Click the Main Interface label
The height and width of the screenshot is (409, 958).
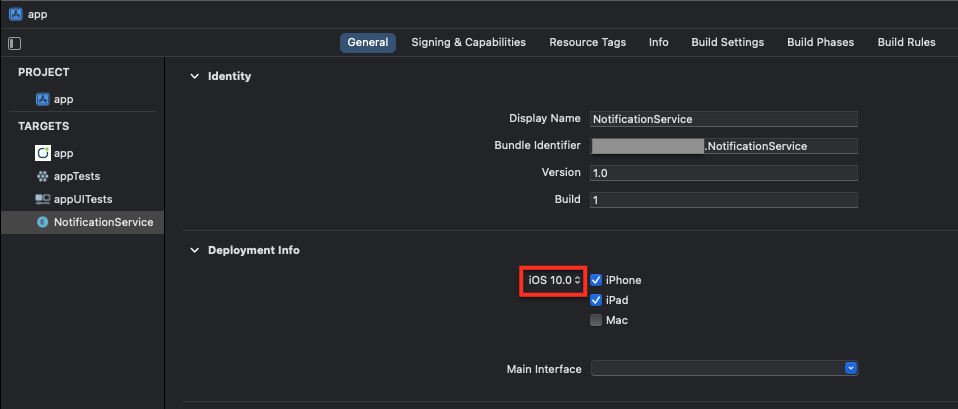(544, 369)
